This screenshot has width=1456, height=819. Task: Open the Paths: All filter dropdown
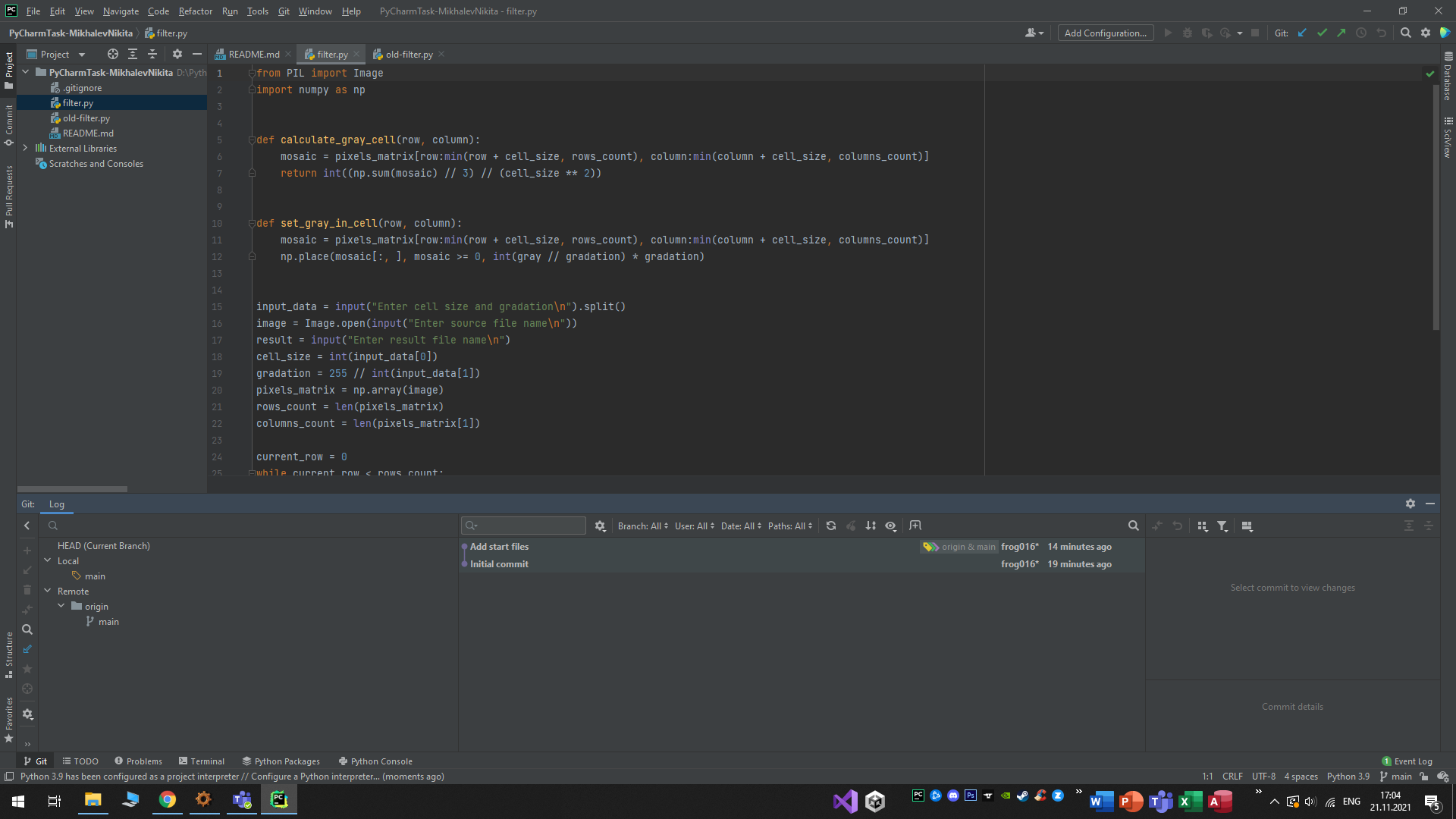(x=790, y=526)
